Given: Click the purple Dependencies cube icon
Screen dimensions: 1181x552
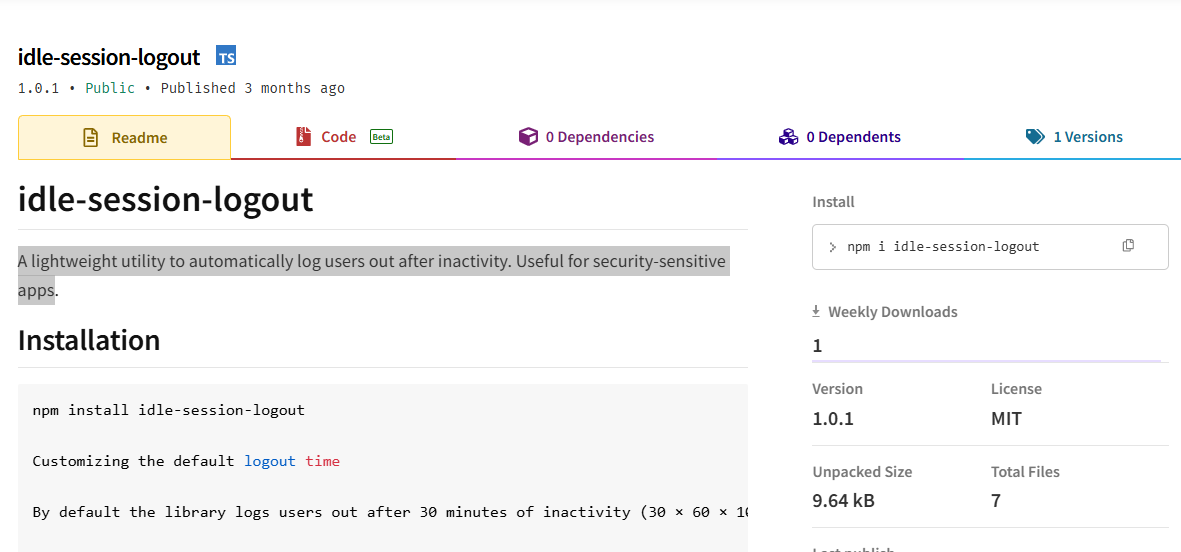Looking at the screenshot, I should pos(528,137).
